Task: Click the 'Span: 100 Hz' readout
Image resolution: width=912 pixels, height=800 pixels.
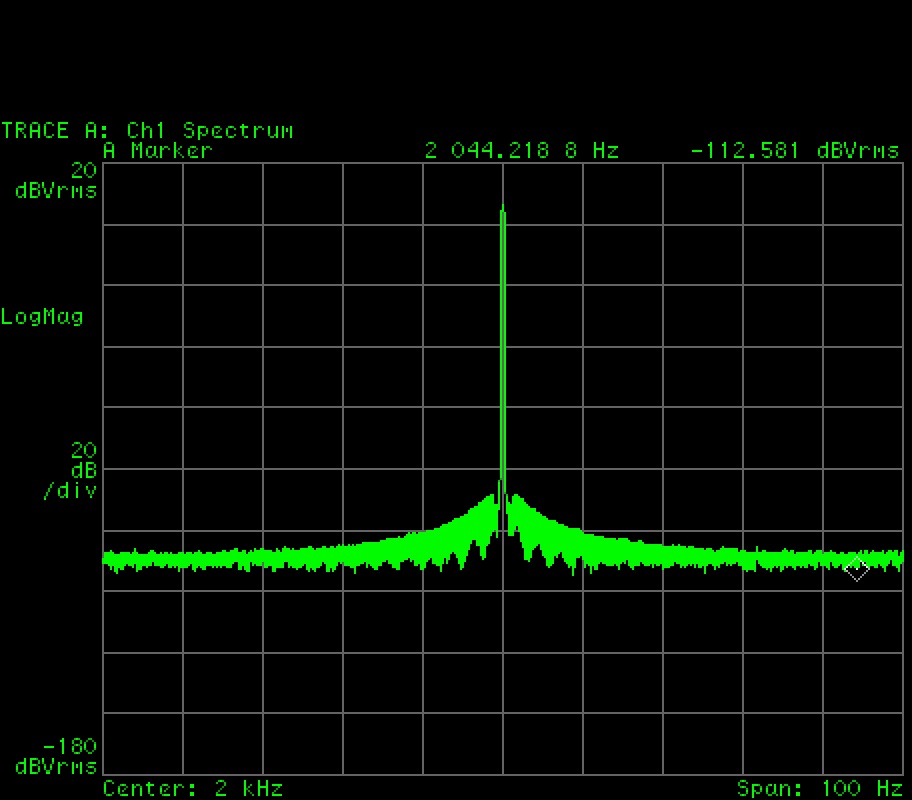Action: coord(820,789)
